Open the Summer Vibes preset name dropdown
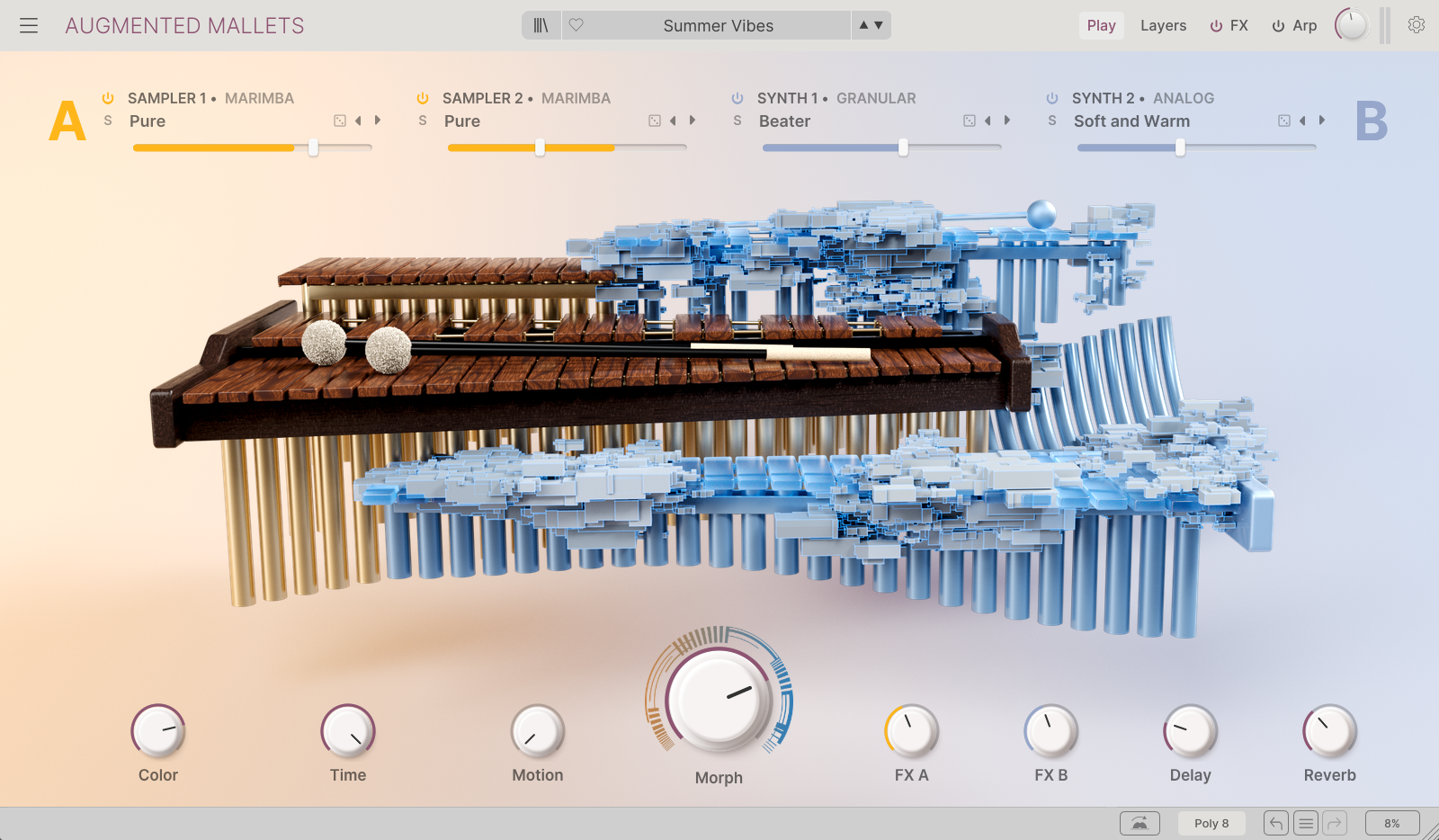Screen dimensions: 1439x840 tap(718, 26)
